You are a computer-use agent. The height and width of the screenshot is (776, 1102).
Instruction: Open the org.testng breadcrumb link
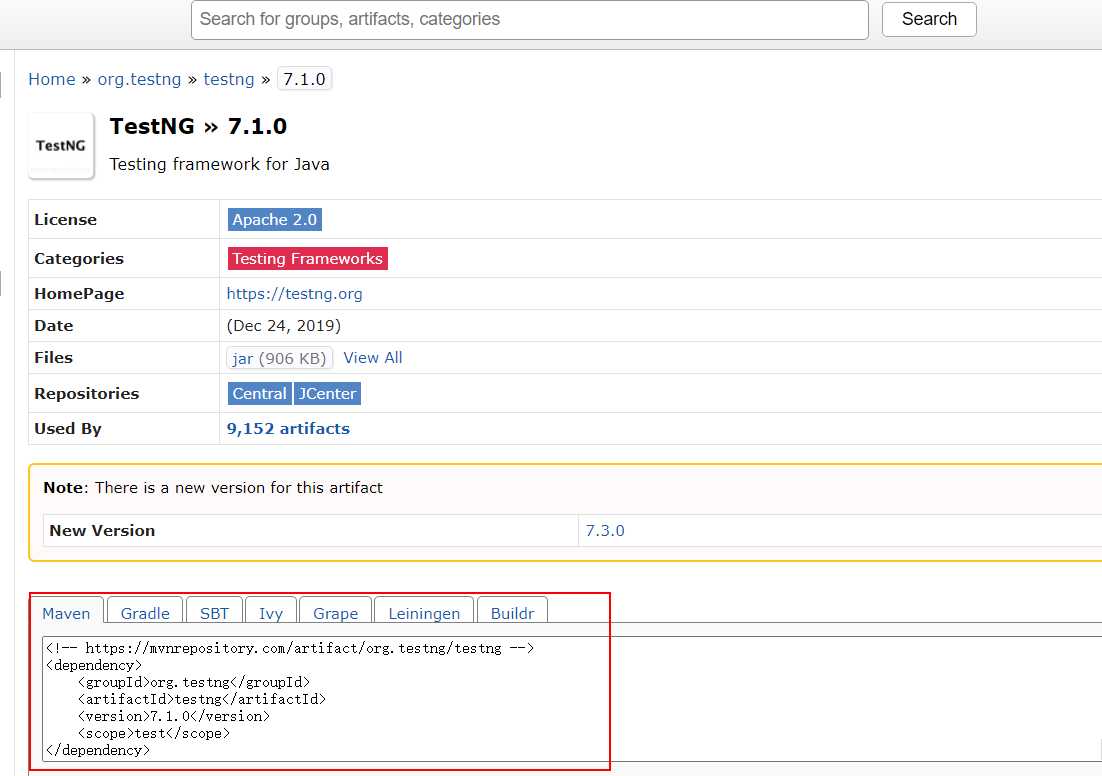[139, 79]
